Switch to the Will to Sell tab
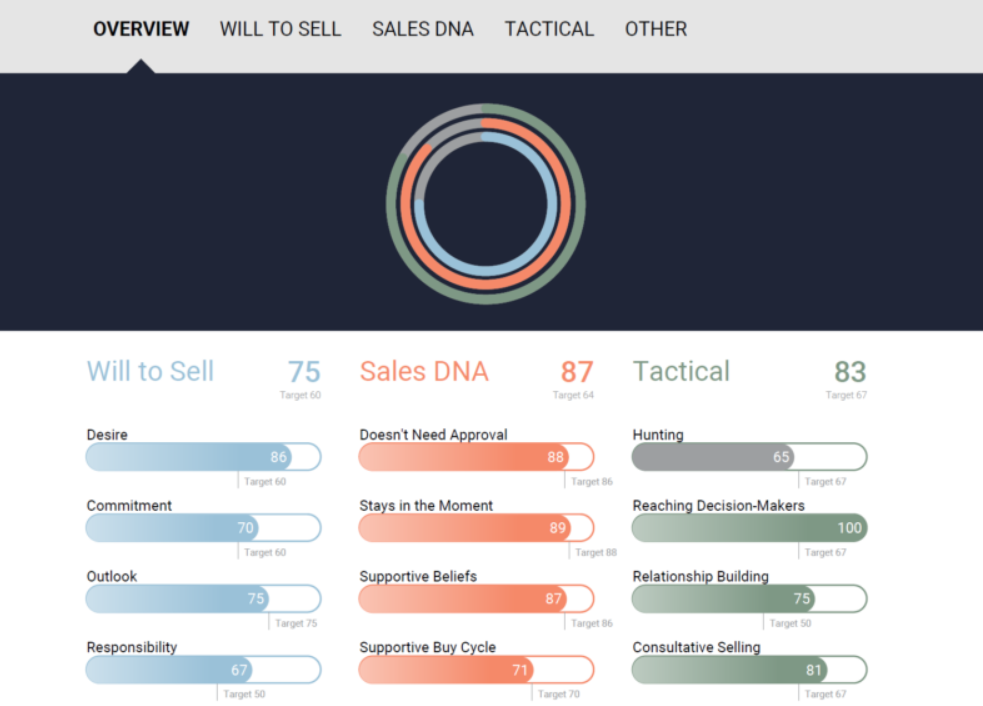Image resolution: width=983 pixels, height=706 pixels. coord(280,29)
